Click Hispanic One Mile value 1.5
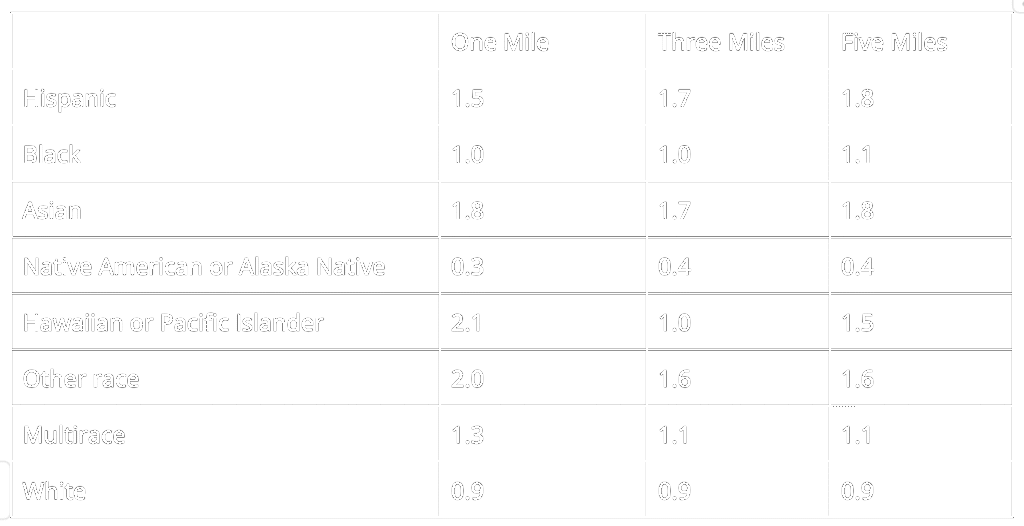 467,98
